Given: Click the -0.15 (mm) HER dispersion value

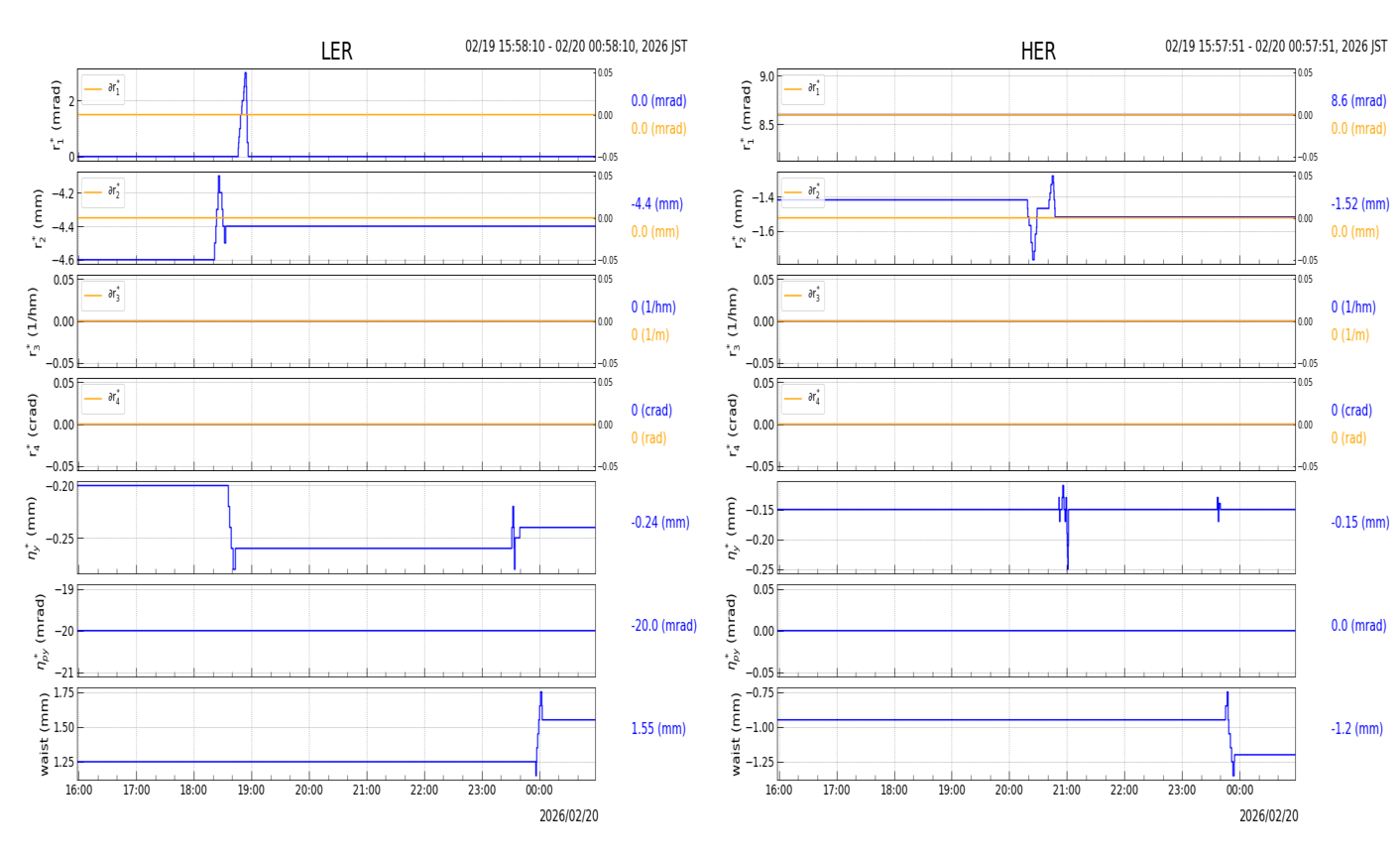Looking at the screenshot, I should coord(1360,523).
